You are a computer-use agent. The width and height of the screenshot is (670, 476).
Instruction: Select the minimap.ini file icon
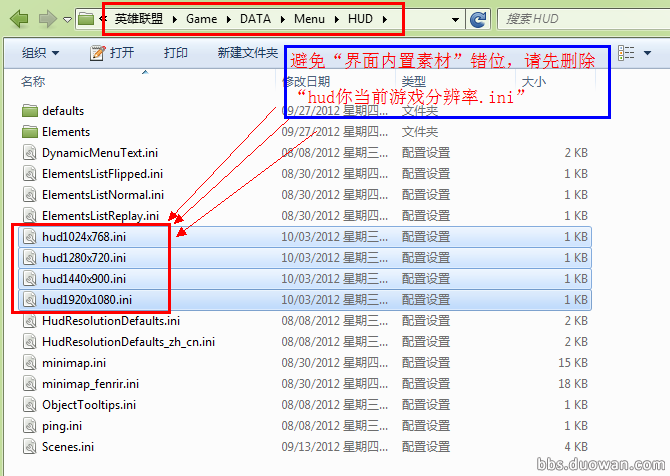[29, 362]
